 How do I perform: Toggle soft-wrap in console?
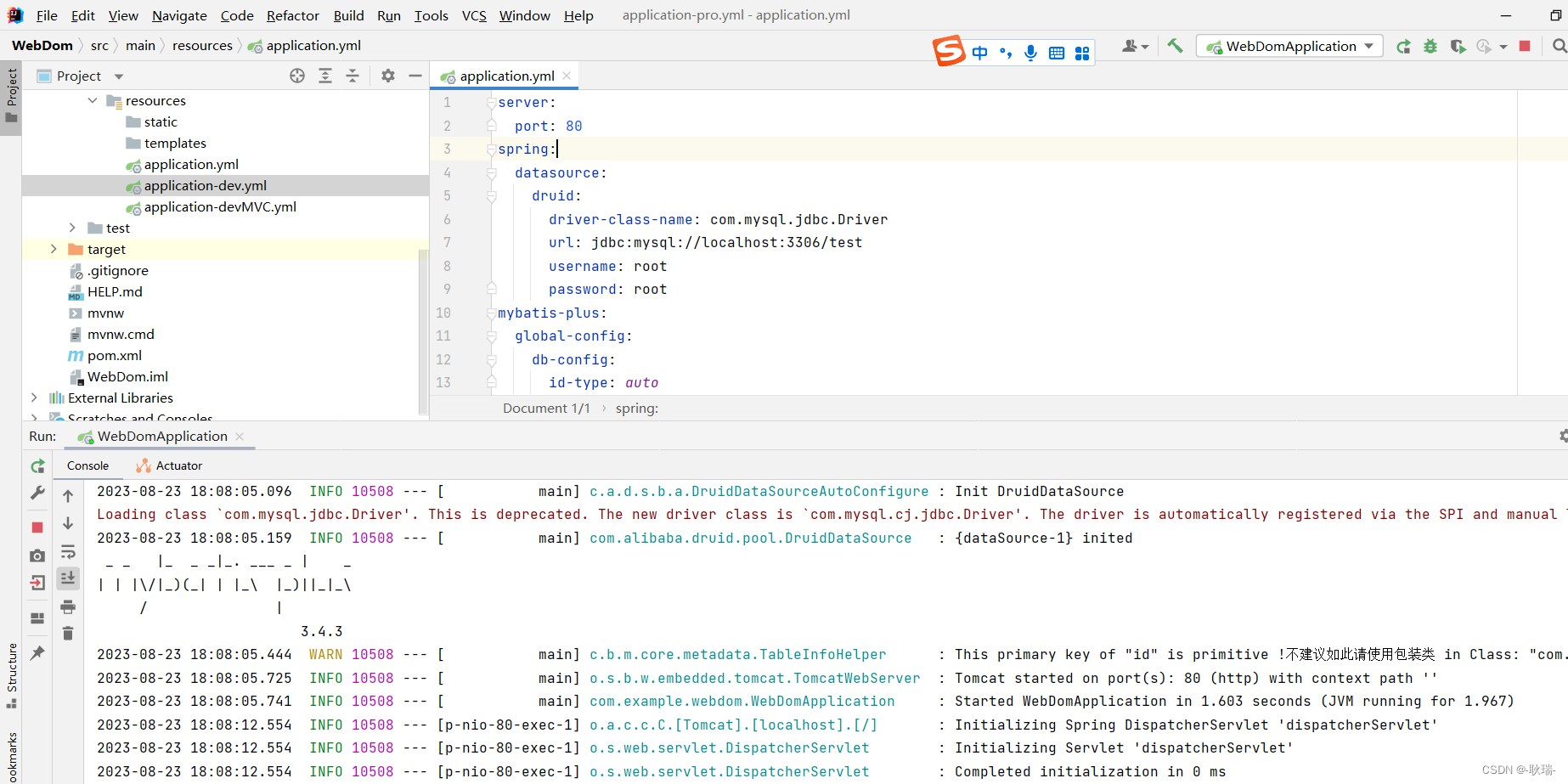(x=68, y=551)
